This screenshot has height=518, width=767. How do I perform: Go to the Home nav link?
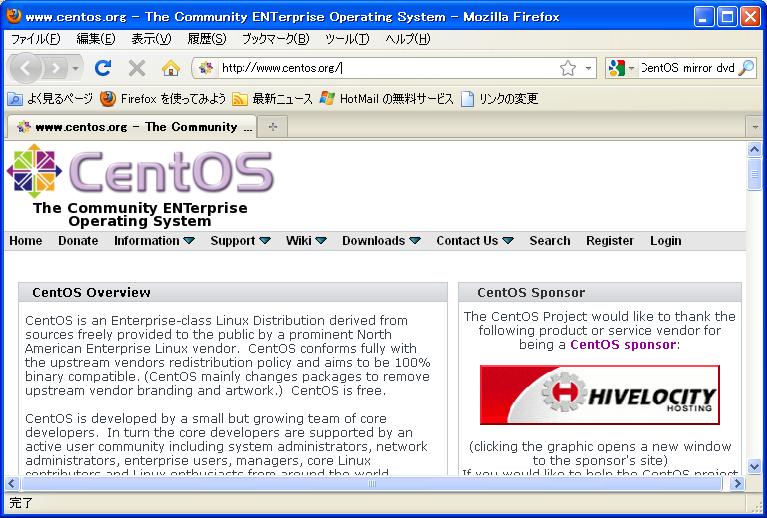pos(25,241)
